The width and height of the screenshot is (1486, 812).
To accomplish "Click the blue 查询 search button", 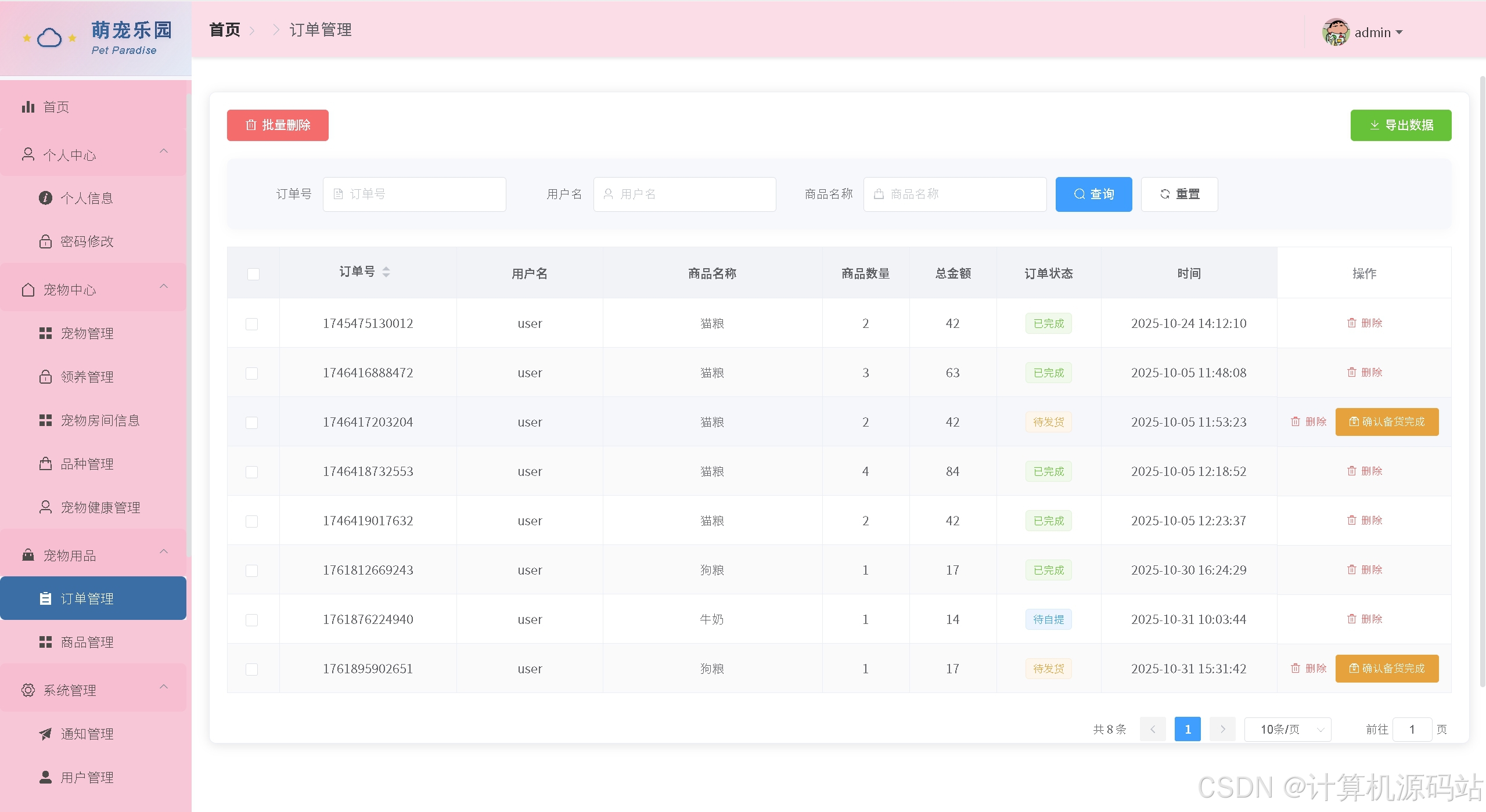I will click(x=1093, y=194).
